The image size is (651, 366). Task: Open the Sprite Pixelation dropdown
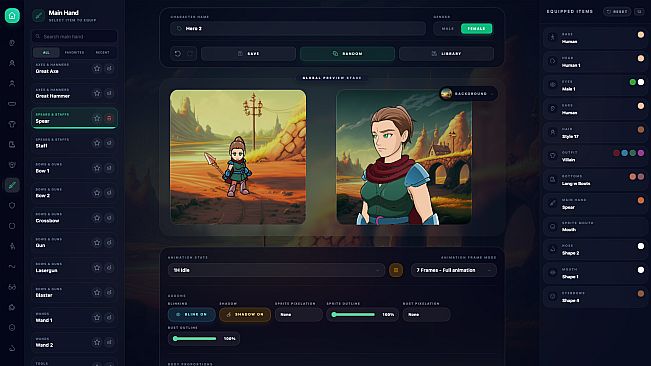tap(299, 315)
